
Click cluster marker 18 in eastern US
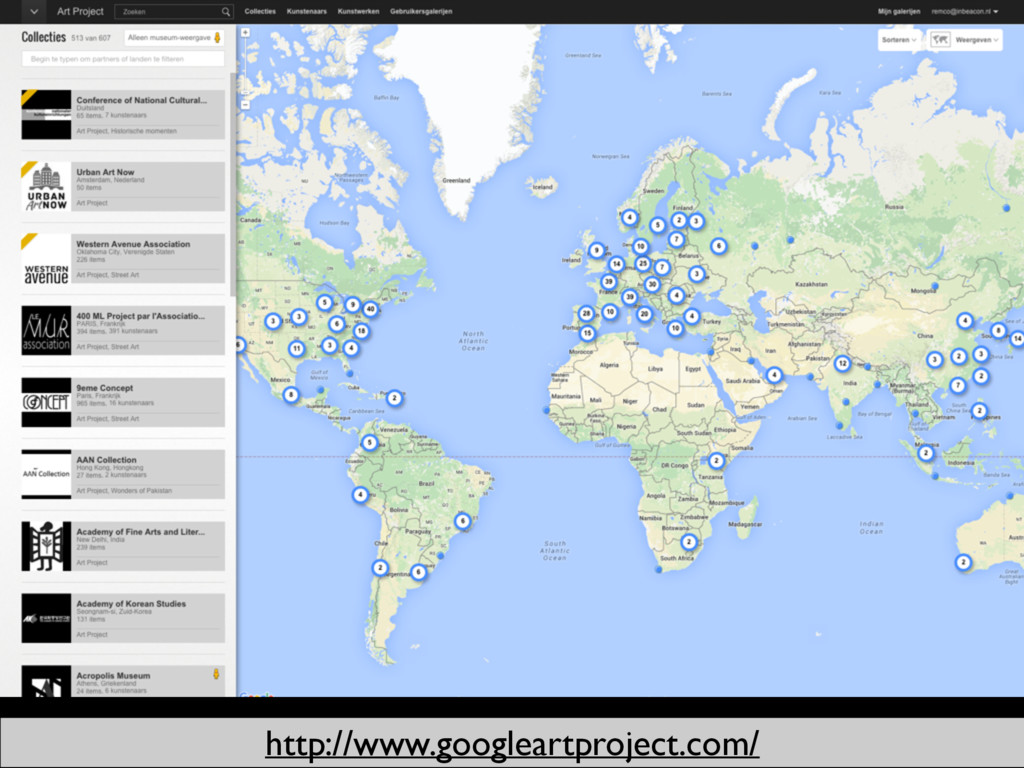coord(361,331)
